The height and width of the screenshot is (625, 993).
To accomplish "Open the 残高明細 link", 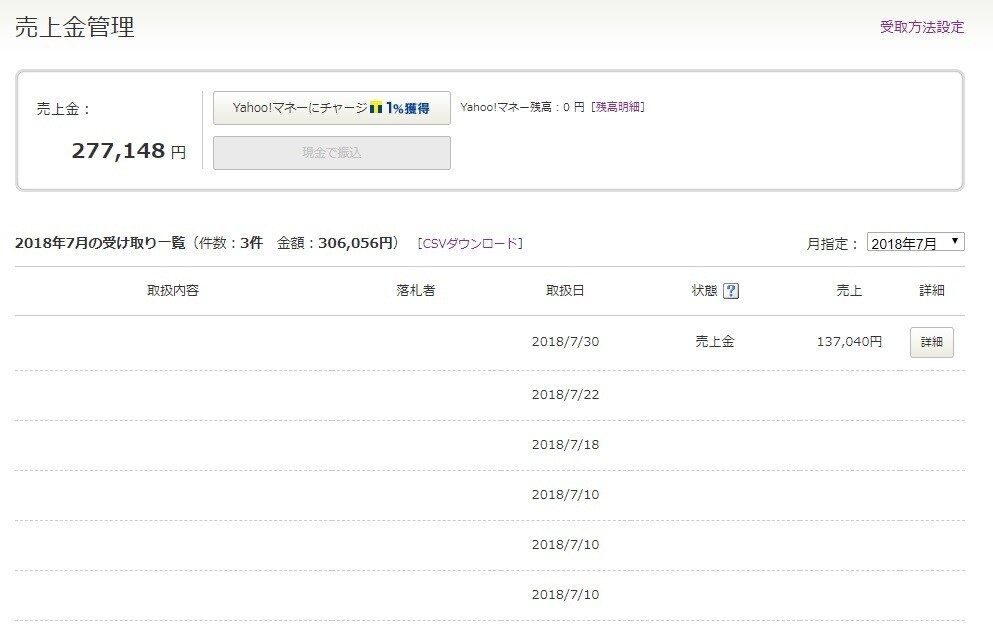I will pos(617,107).
